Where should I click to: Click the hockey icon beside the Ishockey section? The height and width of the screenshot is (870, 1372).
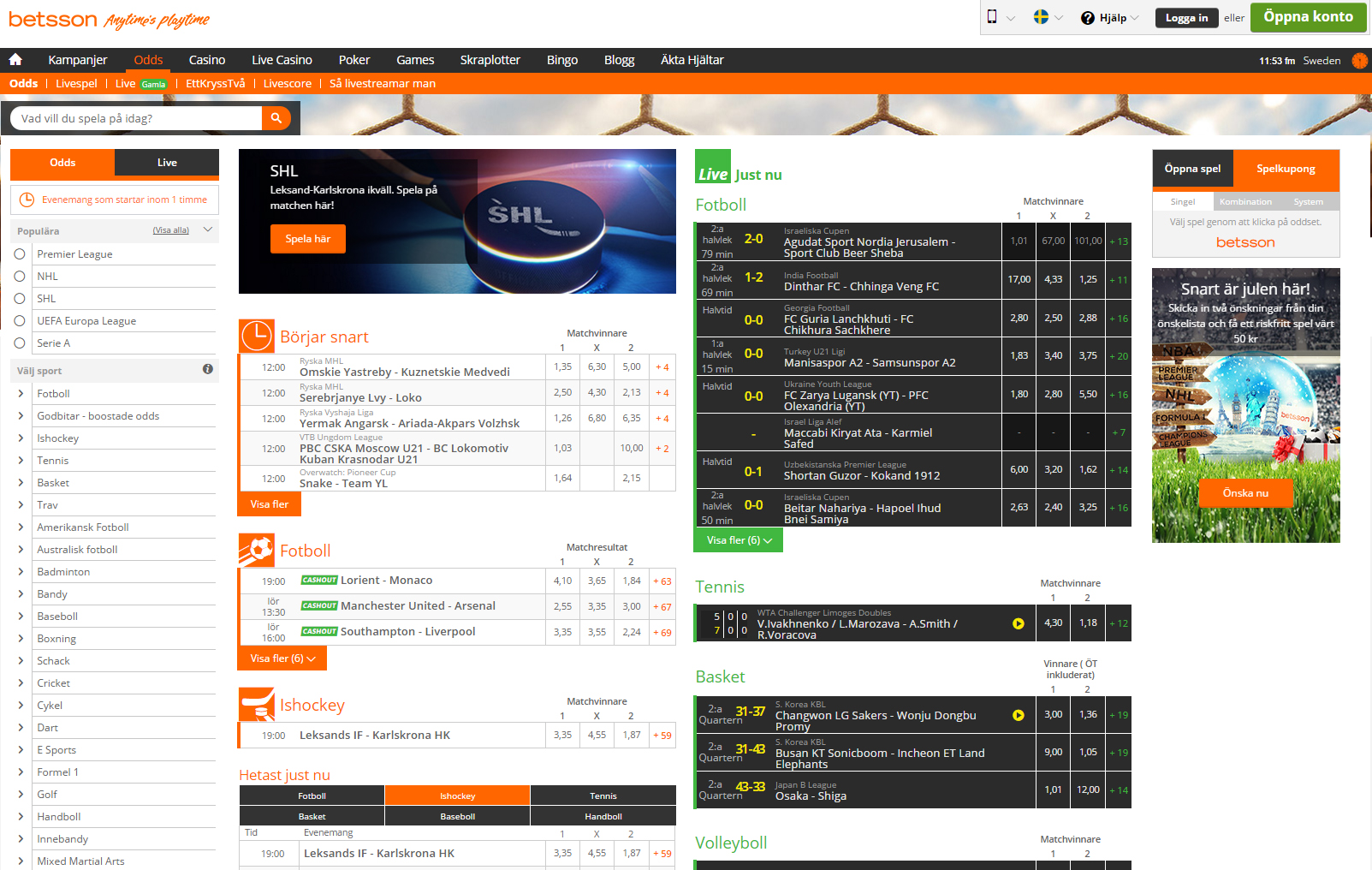click(x=255, y=704)
